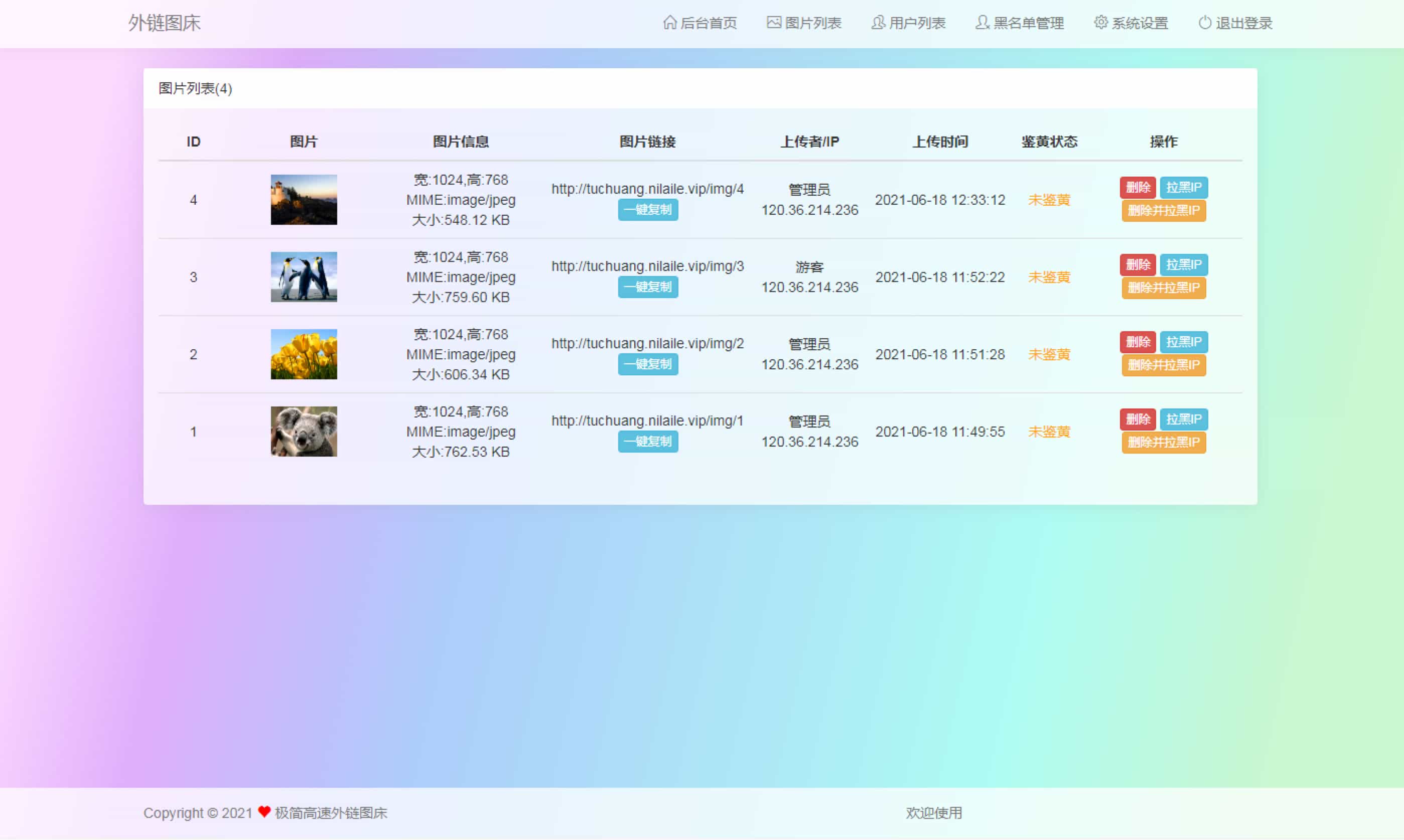The height and width of the screenshot is (840, 1404).
Task: Click the penguin image thumbnail
Action: pos(303,277)
